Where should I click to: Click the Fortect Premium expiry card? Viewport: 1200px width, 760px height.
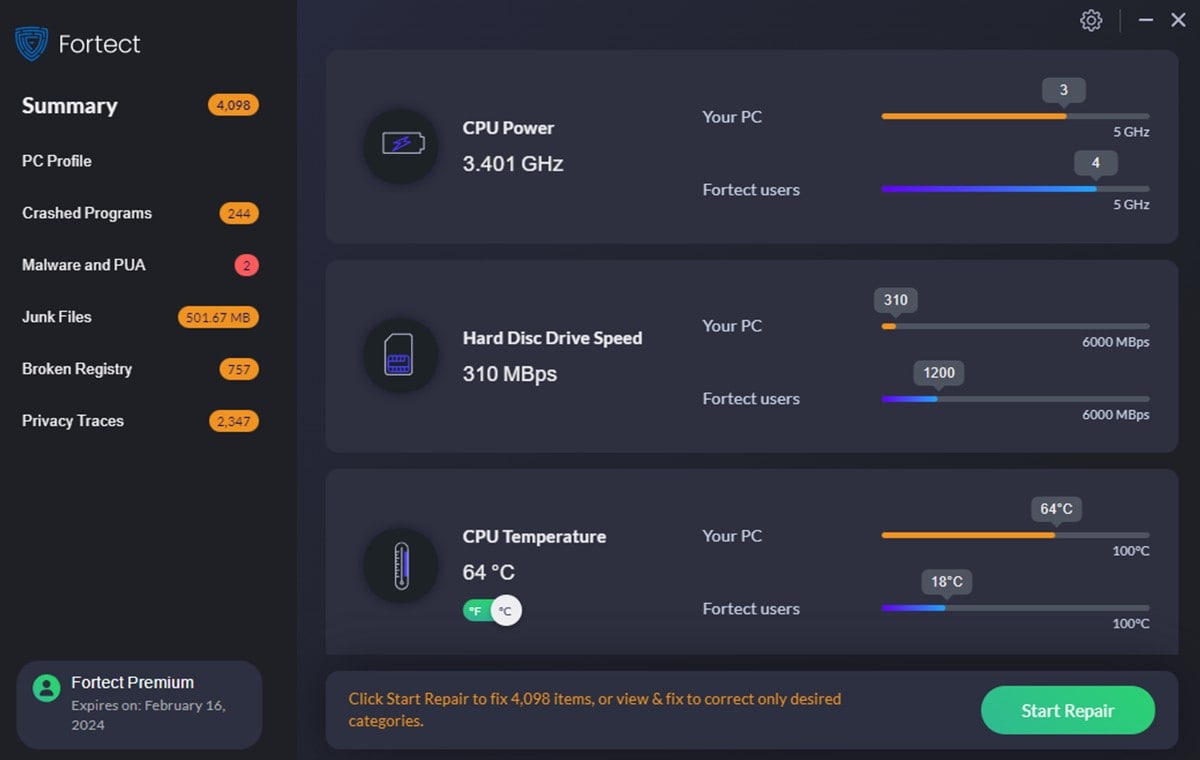139,705
